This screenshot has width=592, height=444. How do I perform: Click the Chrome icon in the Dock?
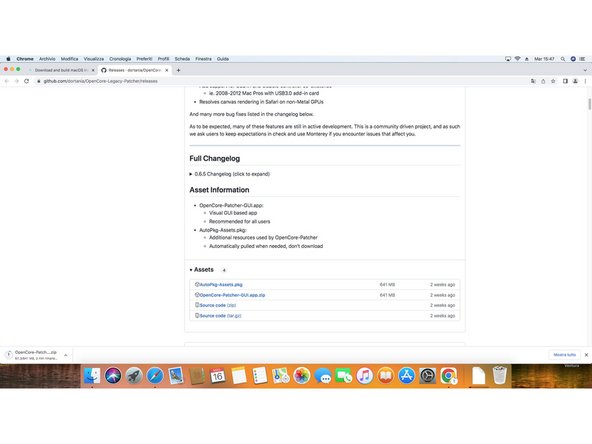pyautogui.click(x=449, y=376)
